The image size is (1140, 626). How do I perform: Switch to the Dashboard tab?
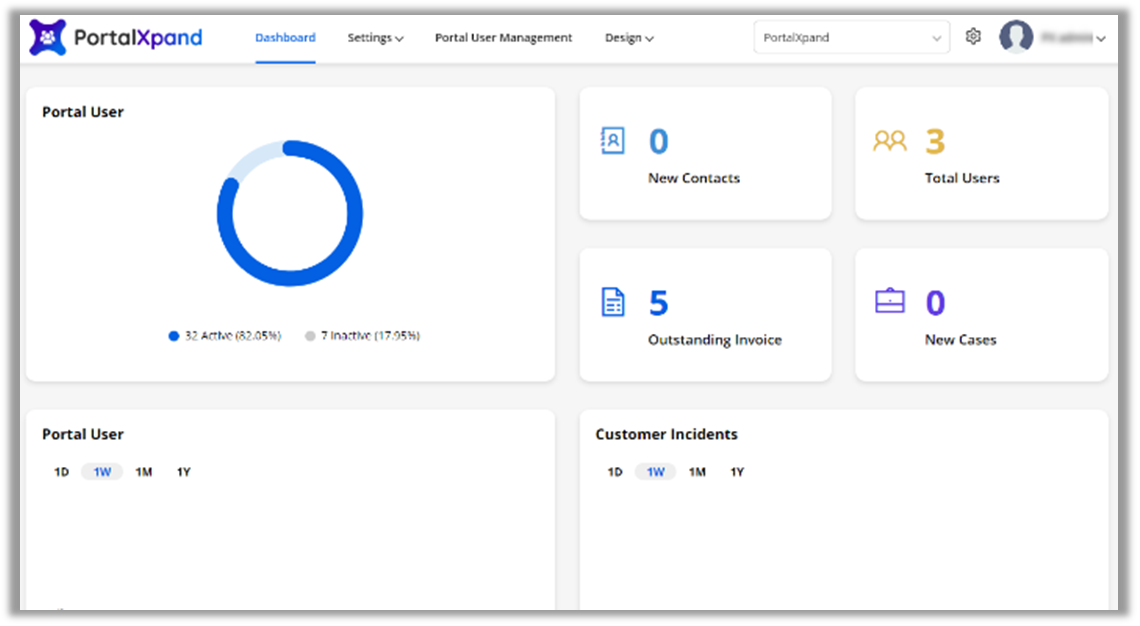click(x=285, y=38)
